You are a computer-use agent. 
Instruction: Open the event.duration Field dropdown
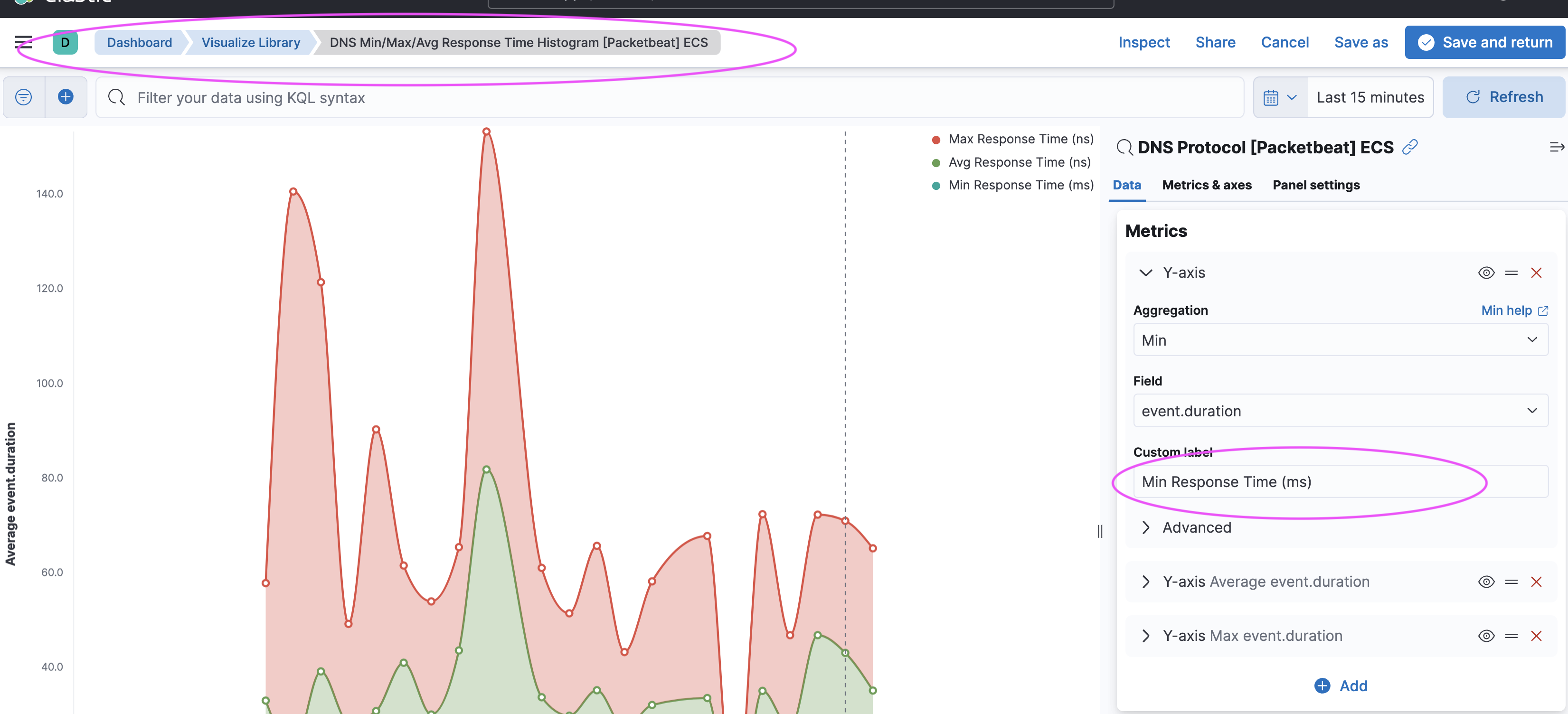(1340, 411)
